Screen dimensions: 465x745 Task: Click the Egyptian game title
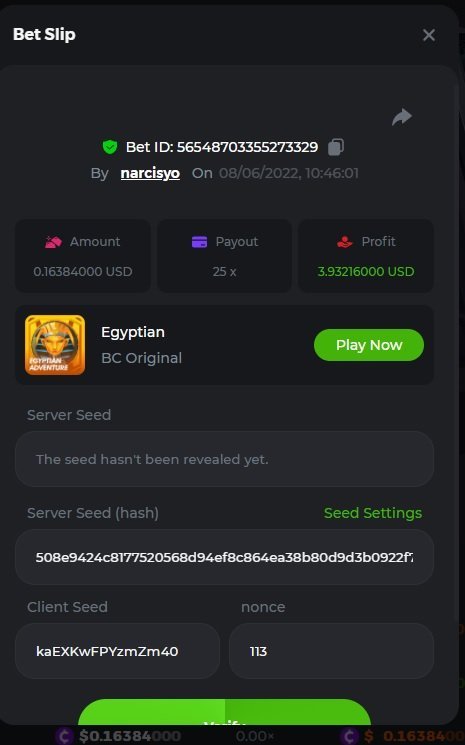[x=133, y=332]
